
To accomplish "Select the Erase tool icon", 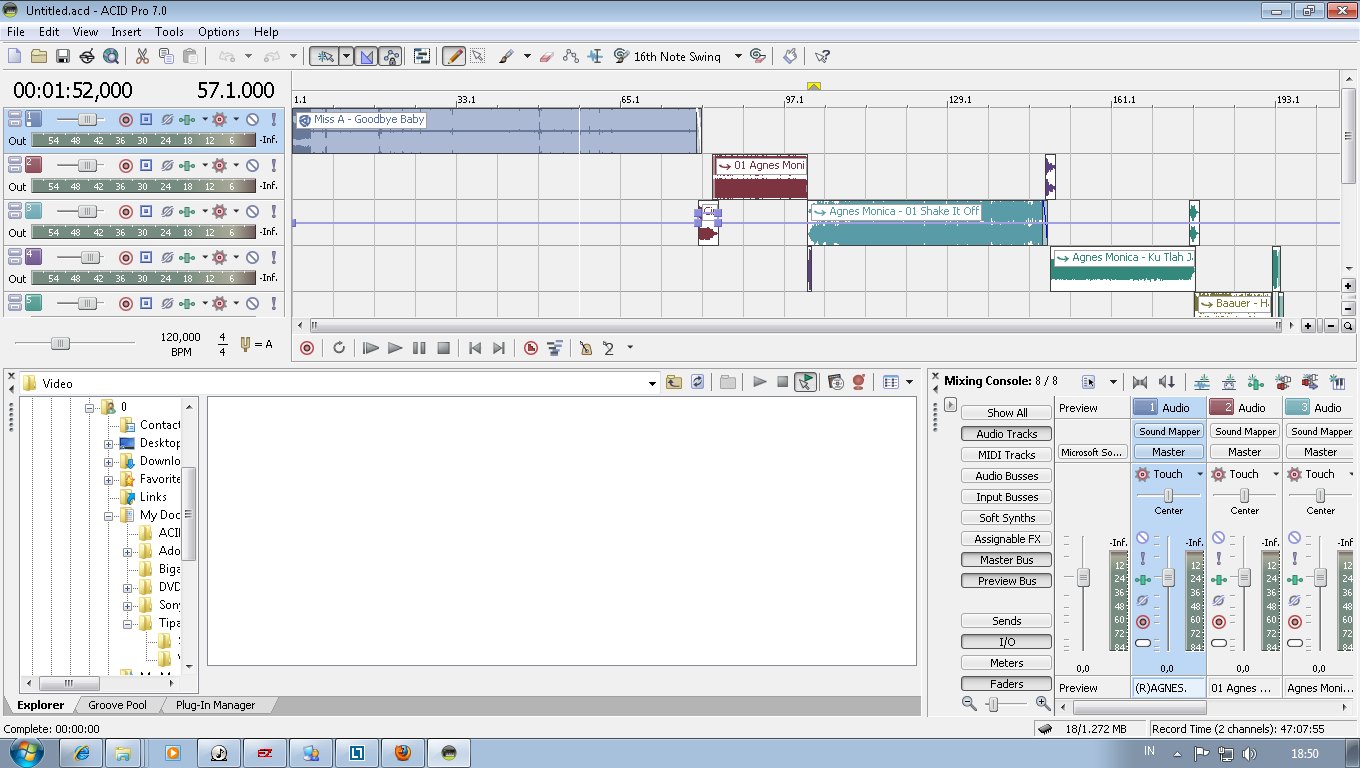I will 546,56.
